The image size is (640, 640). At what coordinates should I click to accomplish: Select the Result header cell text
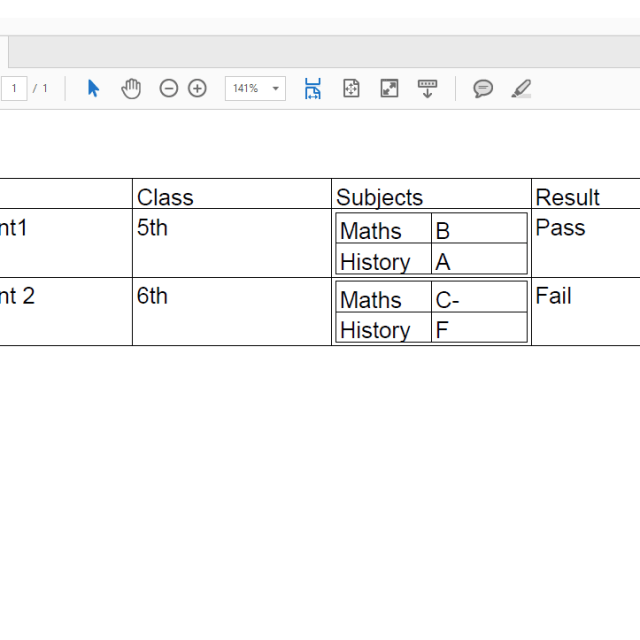(x=567, y=198)
